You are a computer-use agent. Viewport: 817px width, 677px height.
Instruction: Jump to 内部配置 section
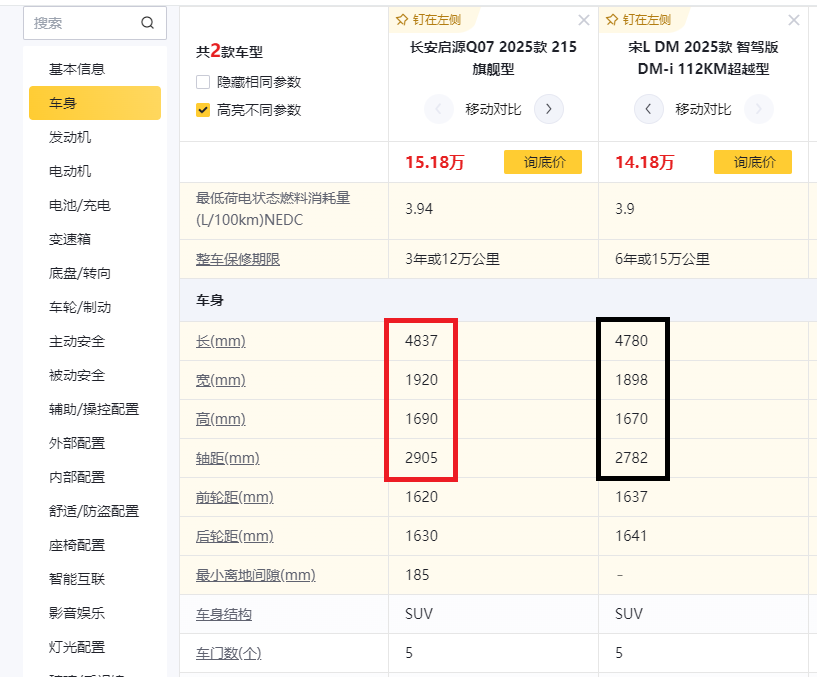click(x=77, y=477)
